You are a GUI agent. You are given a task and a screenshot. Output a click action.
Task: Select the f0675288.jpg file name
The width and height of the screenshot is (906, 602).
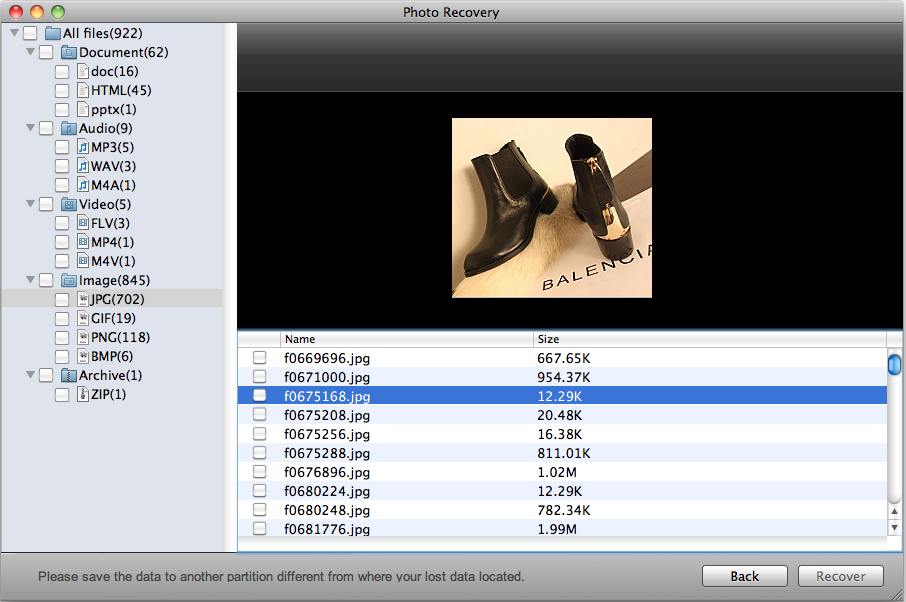tap(327, 454)
